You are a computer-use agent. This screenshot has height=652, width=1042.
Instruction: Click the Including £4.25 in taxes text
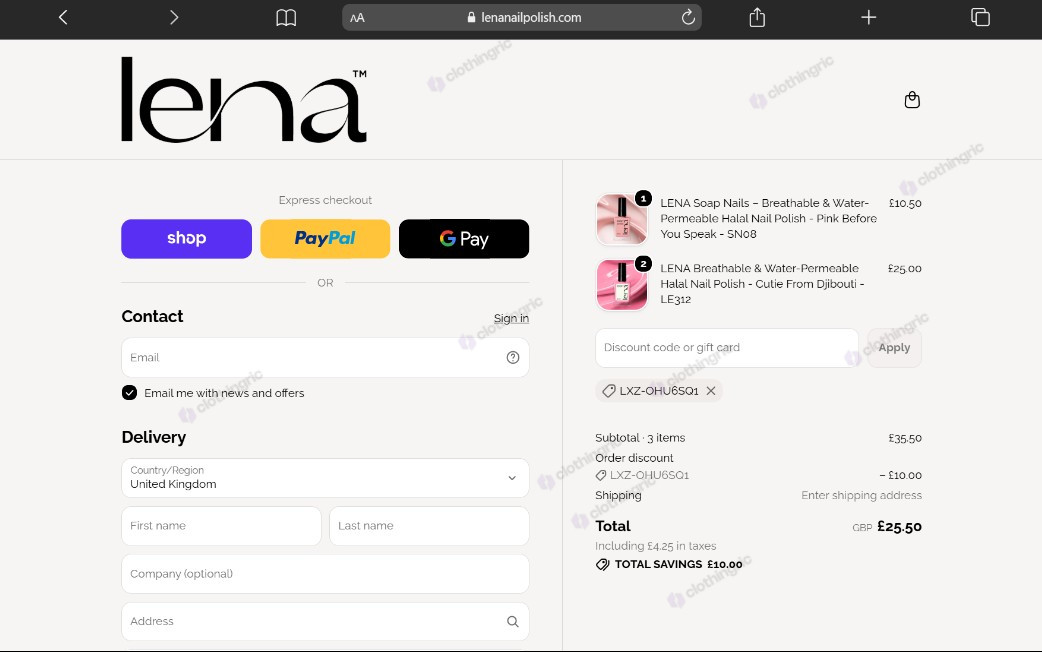click(655, 546)
